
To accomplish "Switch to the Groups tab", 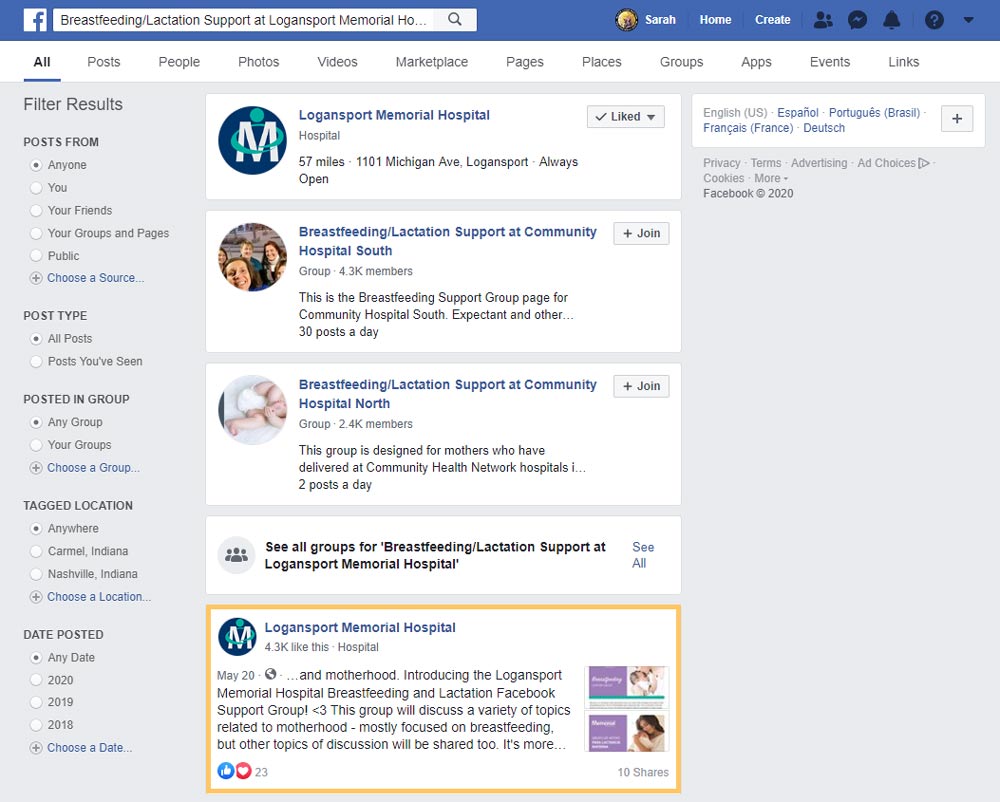I will (681, 62).
